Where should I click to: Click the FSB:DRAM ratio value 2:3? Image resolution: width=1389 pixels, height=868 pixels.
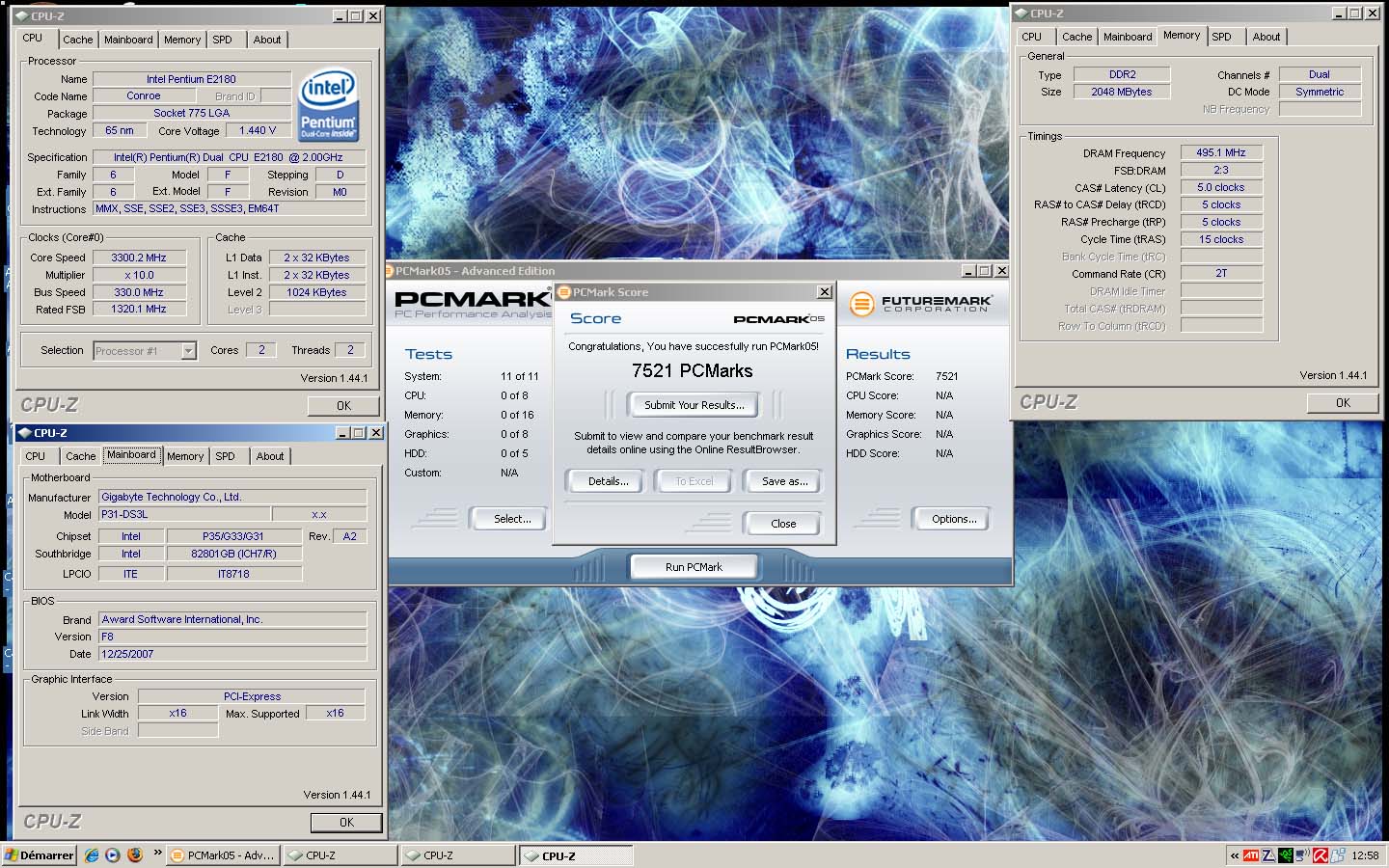click(x=1221, y=170)
